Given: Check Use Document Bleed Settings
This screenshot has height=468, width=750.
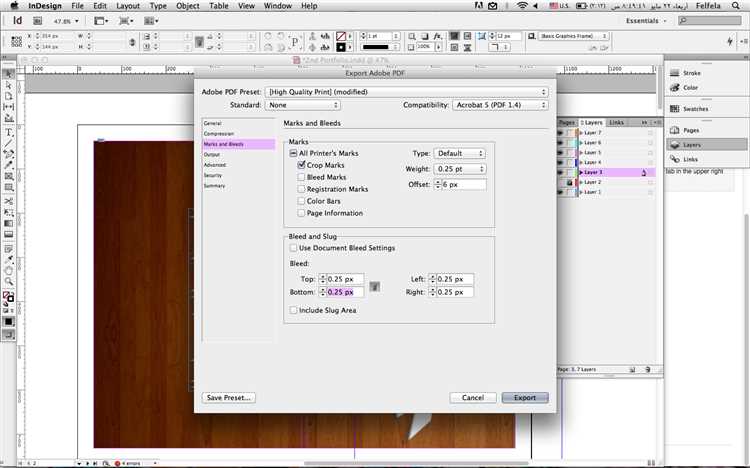Looking at the screenshot, I should [x=293, y=248].
